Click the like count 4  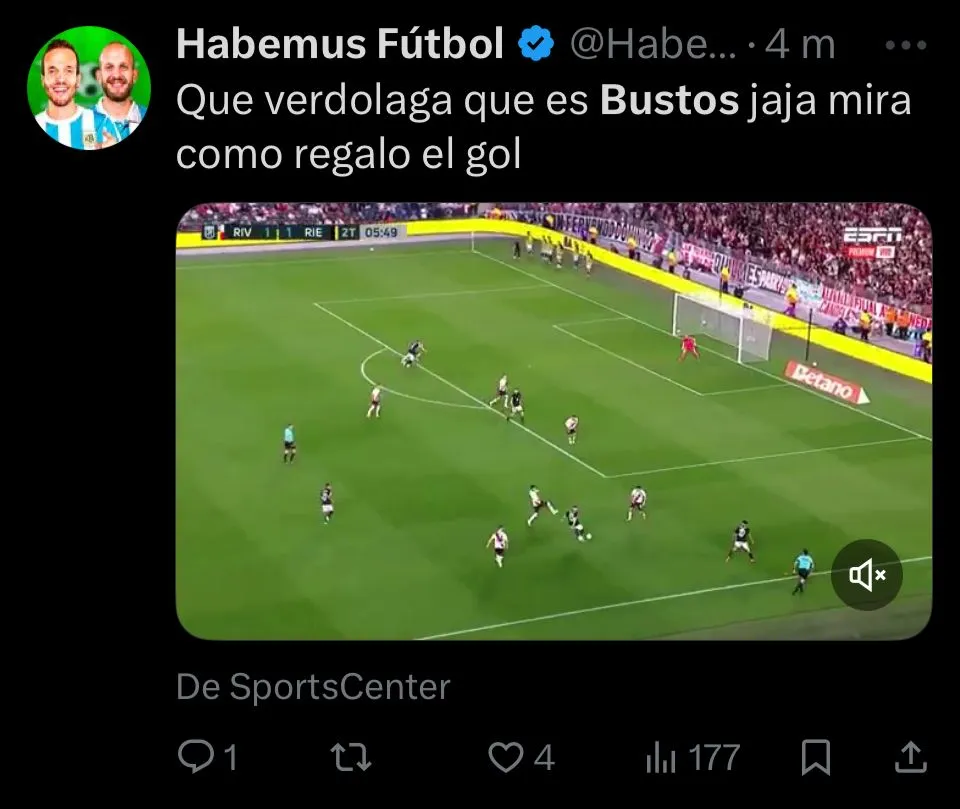(x=544, y=758)
